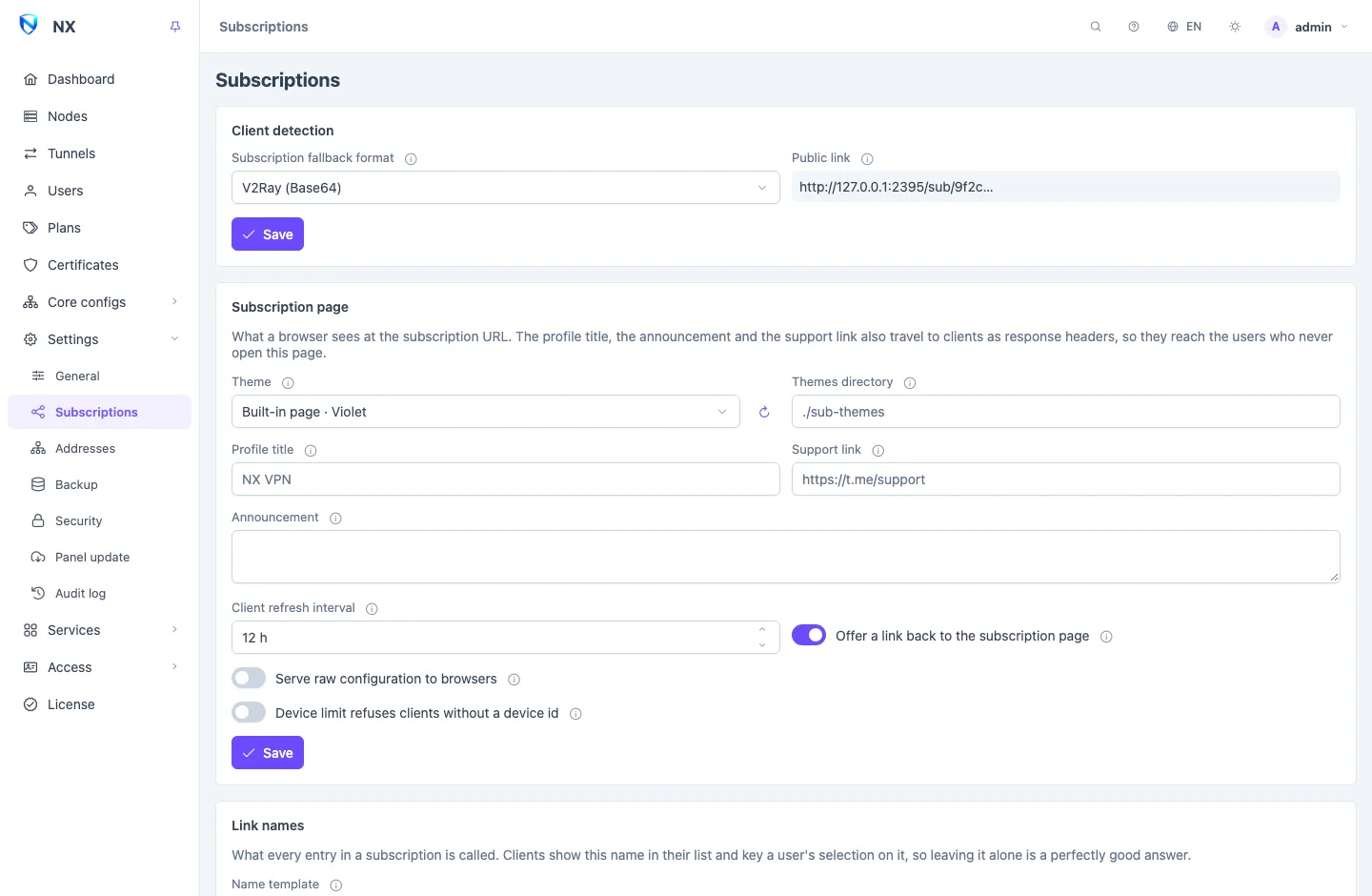Expand the Services menu

(x=99, y=630)
